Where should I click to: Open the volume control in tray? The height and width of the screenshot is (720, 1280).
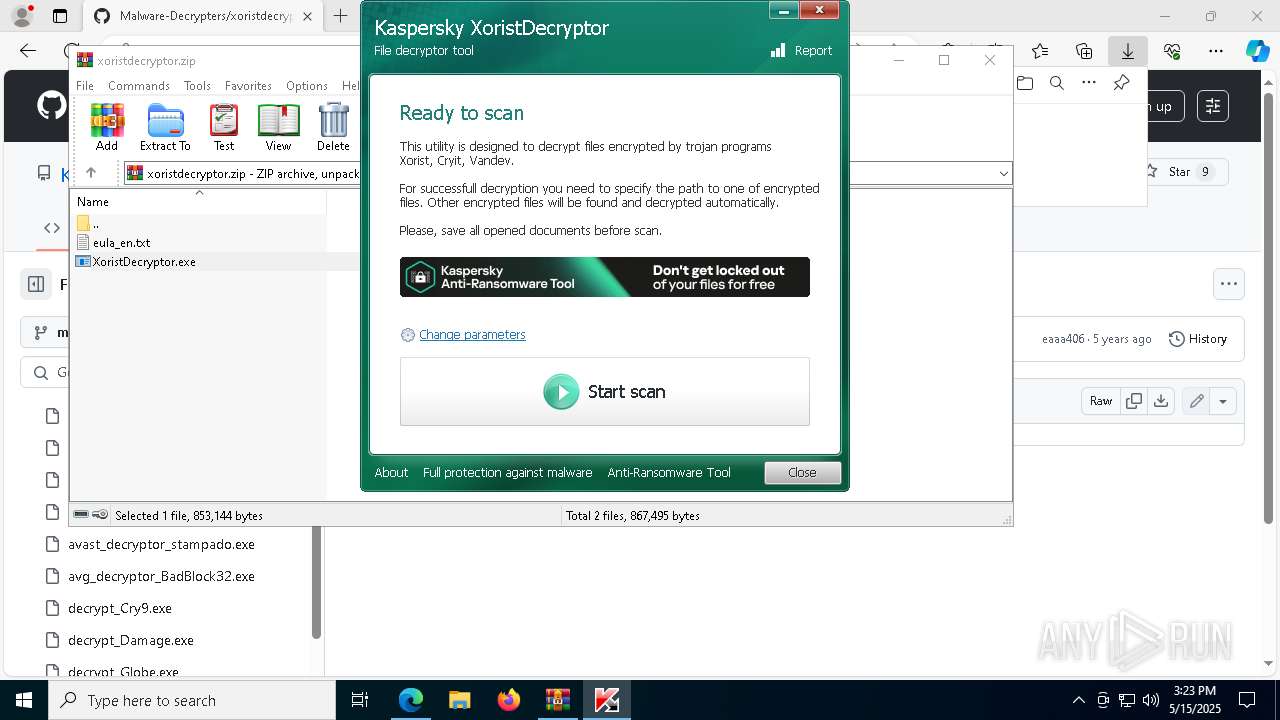coord(1151,700)
